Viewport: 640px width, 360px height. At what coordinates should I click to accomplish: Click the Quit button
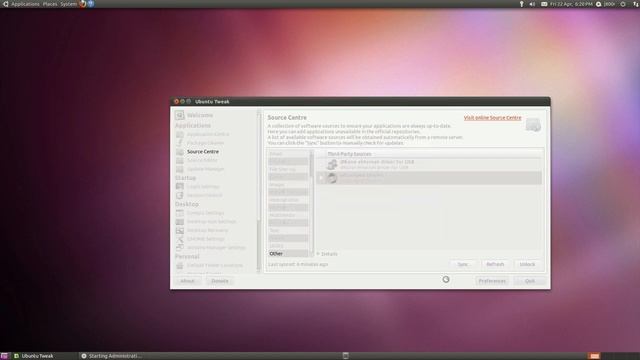[530, 281]
